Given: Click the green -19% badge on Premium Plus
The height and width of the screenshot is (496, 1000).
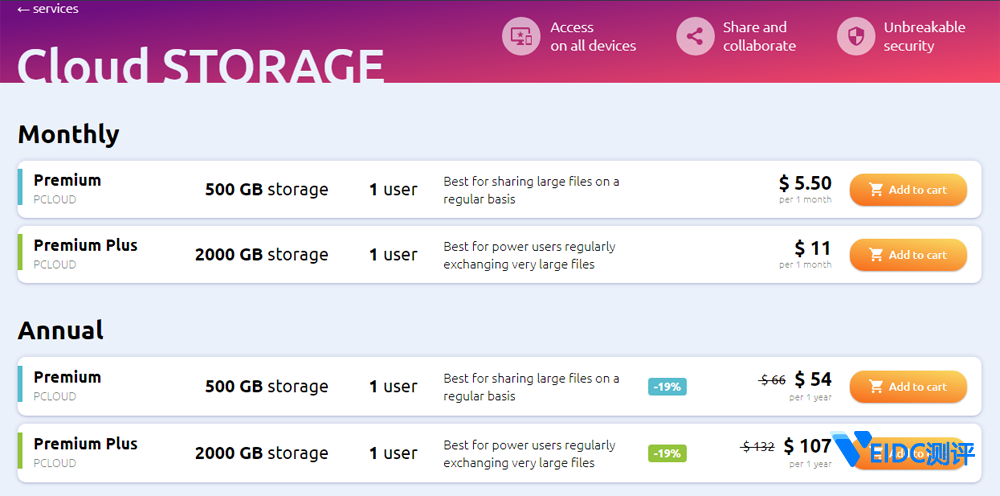Looking at the screenshot, I should pyautogui.click(x=667, y=453).
